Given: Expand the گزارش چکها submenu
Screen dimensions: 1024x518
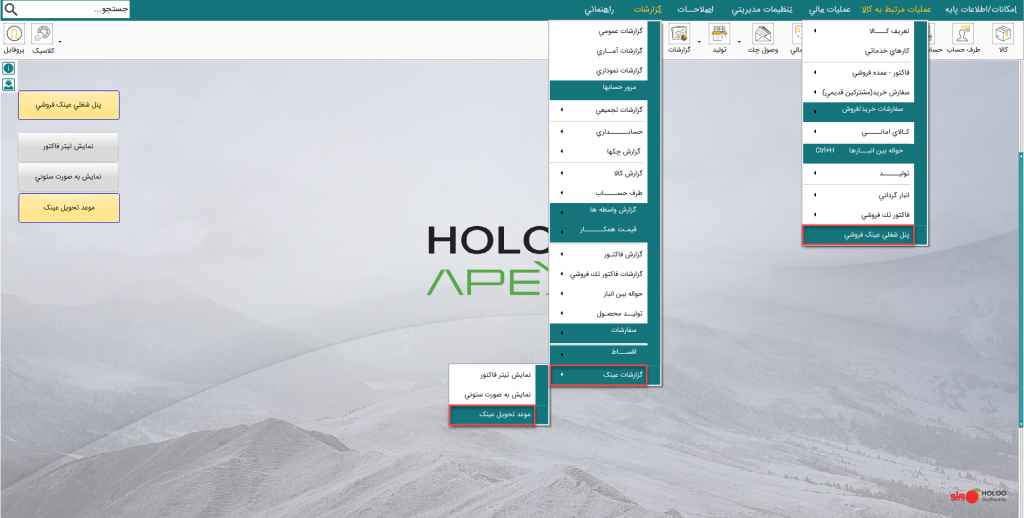Looking at the screenshot, I should (598, 152).
